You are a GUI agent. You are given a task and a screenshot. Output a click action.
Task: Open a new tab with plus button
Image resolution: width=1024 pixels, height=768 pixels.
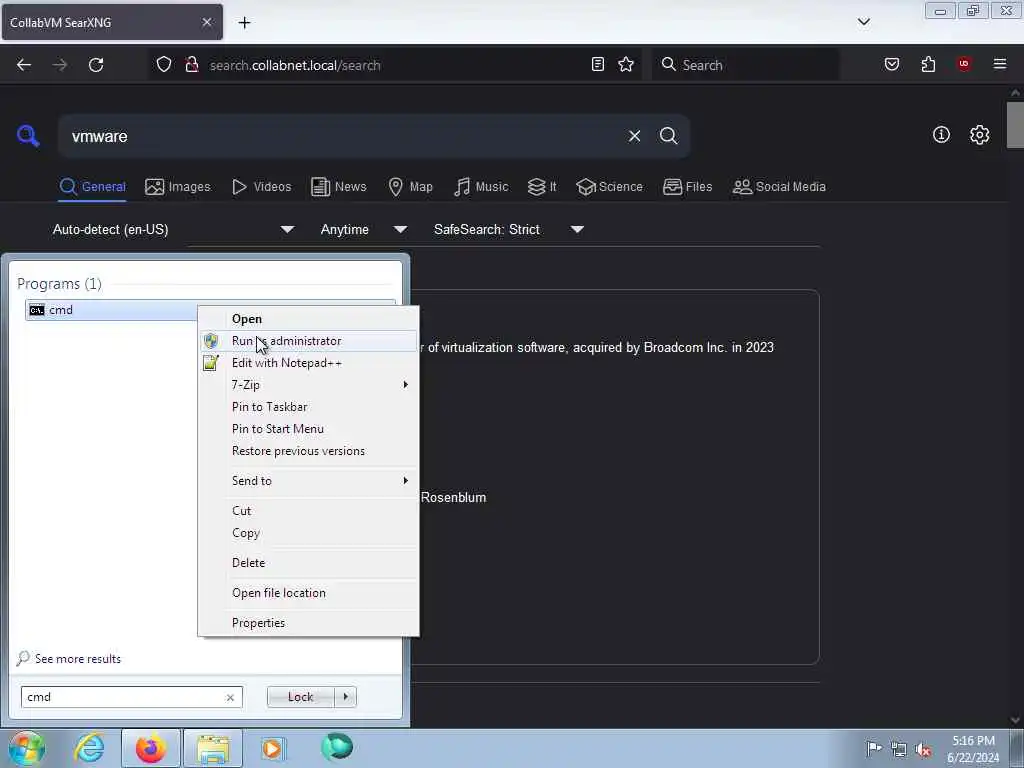pyautogui.click(x=244, y=23)
